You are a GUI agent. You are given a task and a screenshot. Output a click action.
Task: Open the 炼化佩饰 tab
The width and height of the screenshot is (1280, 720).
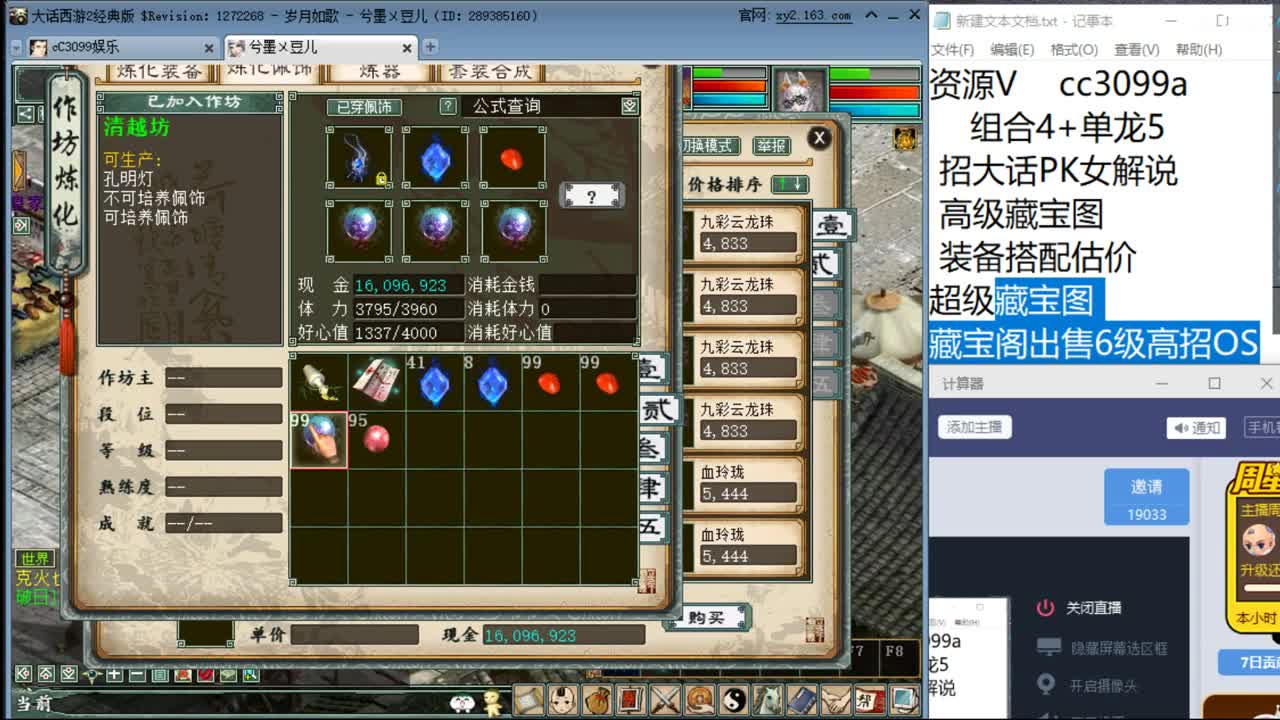268,72
